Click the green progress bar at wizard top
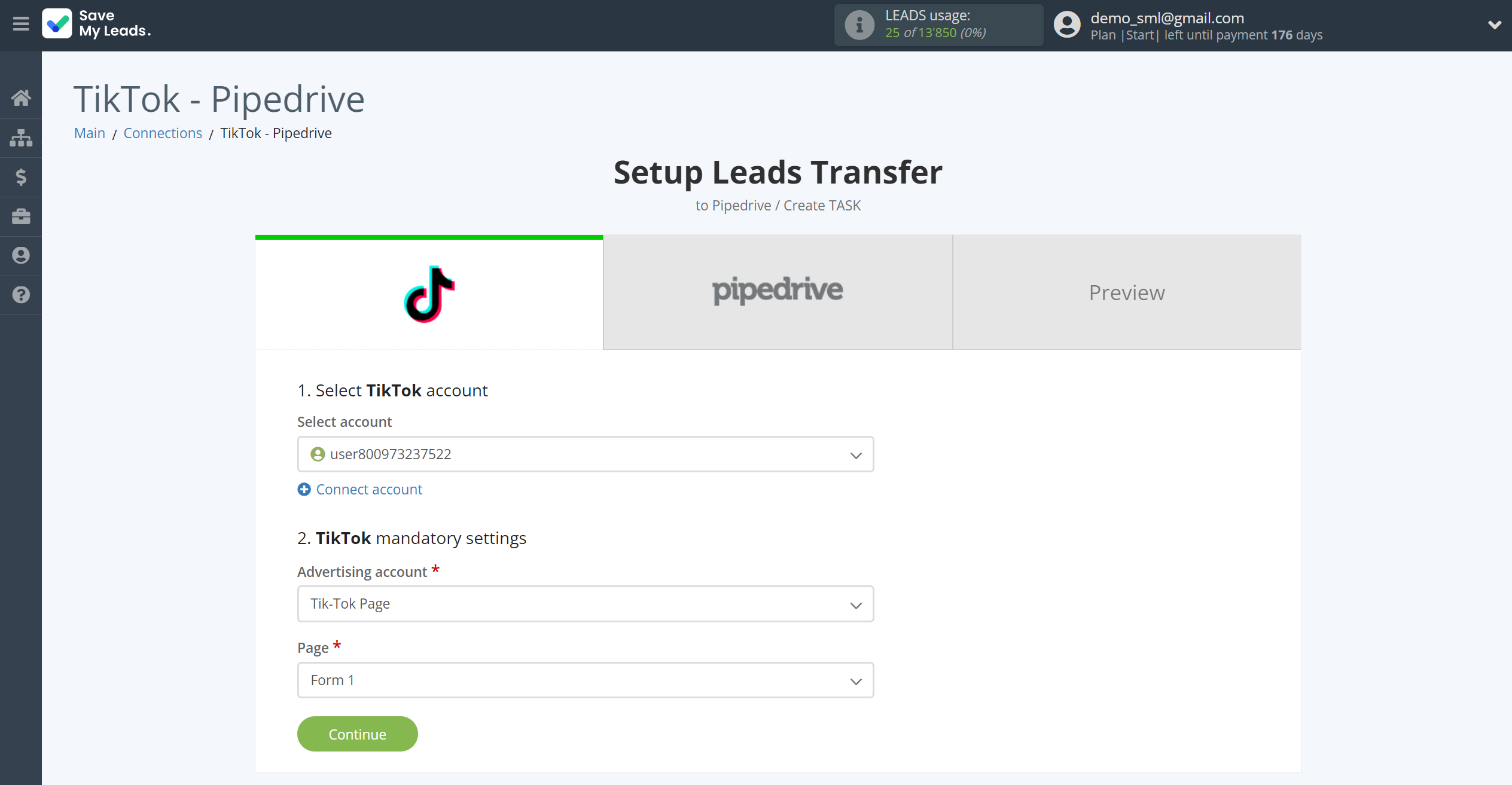Image resolution: width=1512 pixels, height=785 pixels. click(429, 238)
